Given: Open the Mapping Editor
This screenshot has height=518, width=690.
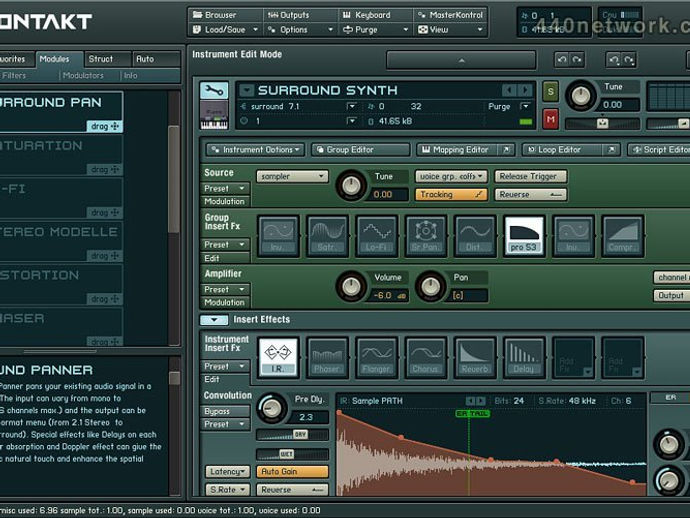Looking at the screenshot, I should pos(457,150).
